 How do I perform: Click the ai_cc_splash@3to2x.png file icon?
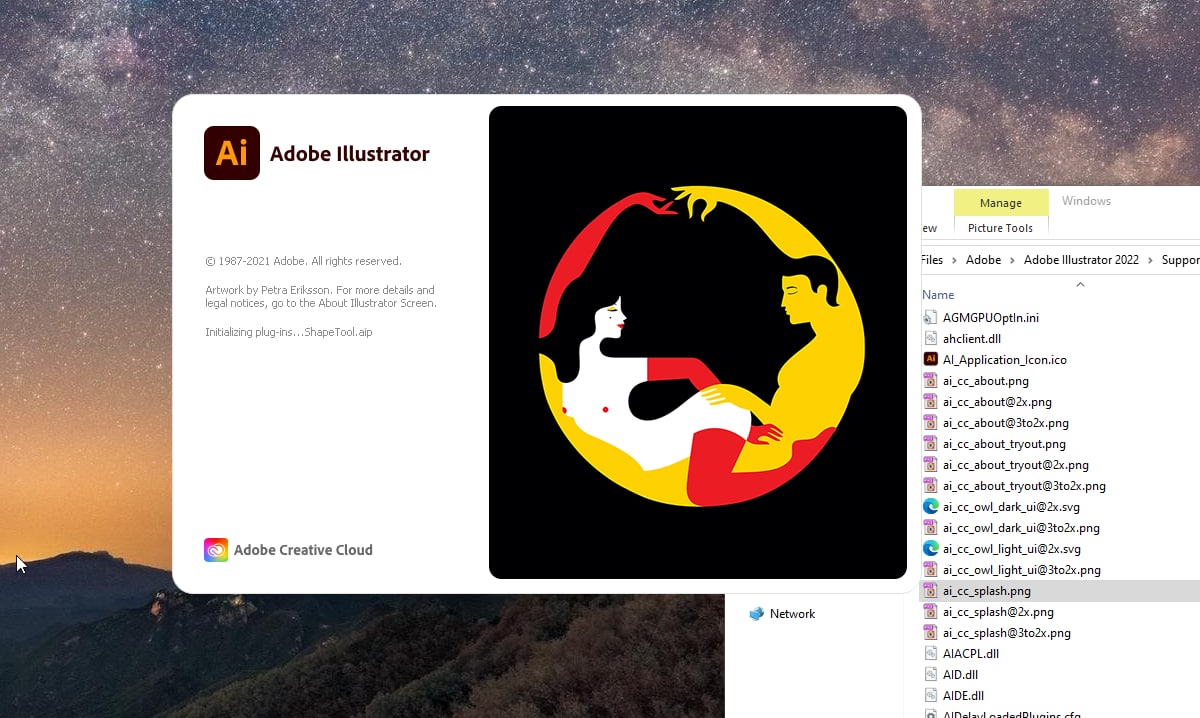point(930,633)
